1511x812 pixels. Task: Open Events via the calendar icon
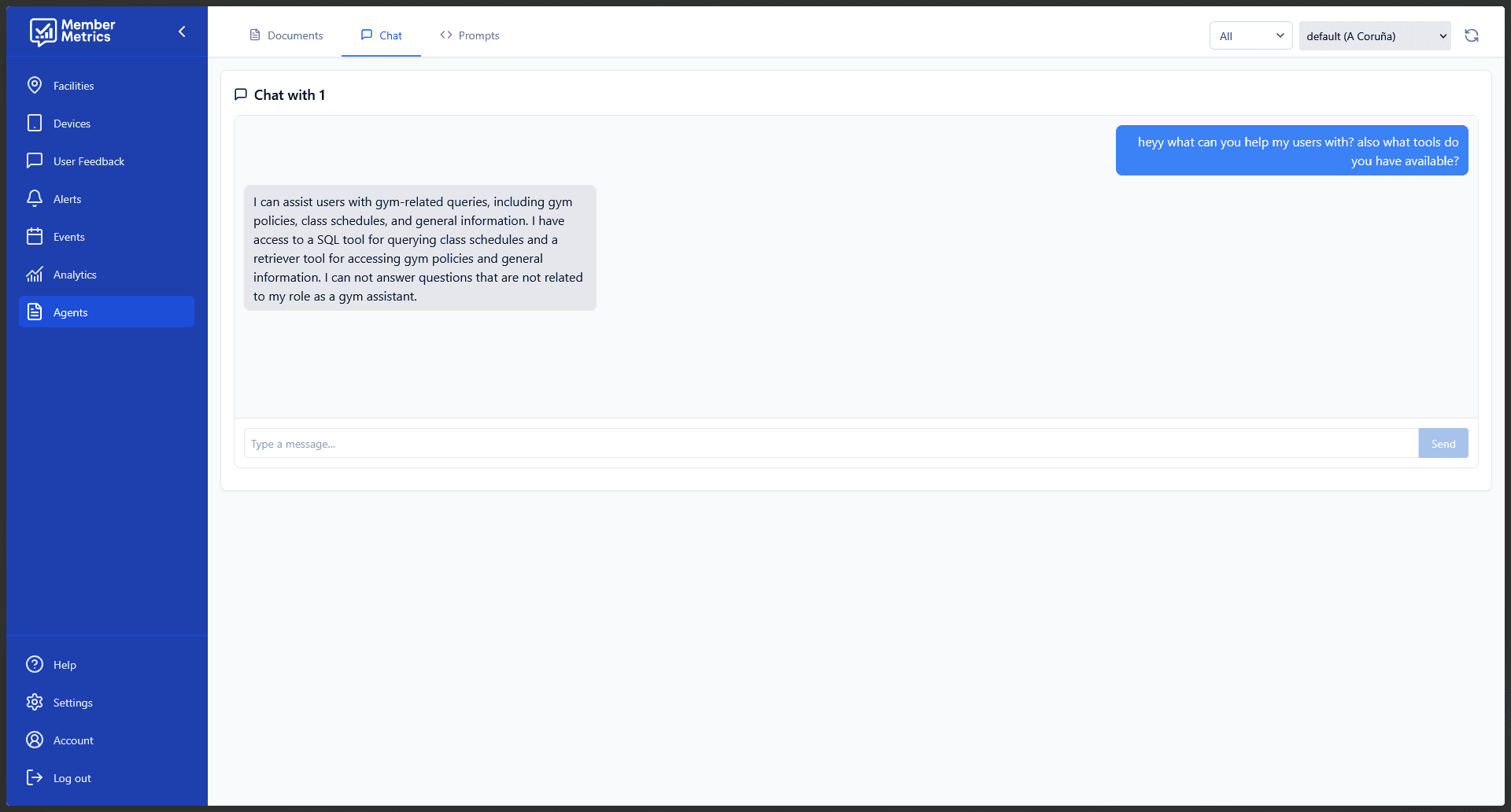35,236
